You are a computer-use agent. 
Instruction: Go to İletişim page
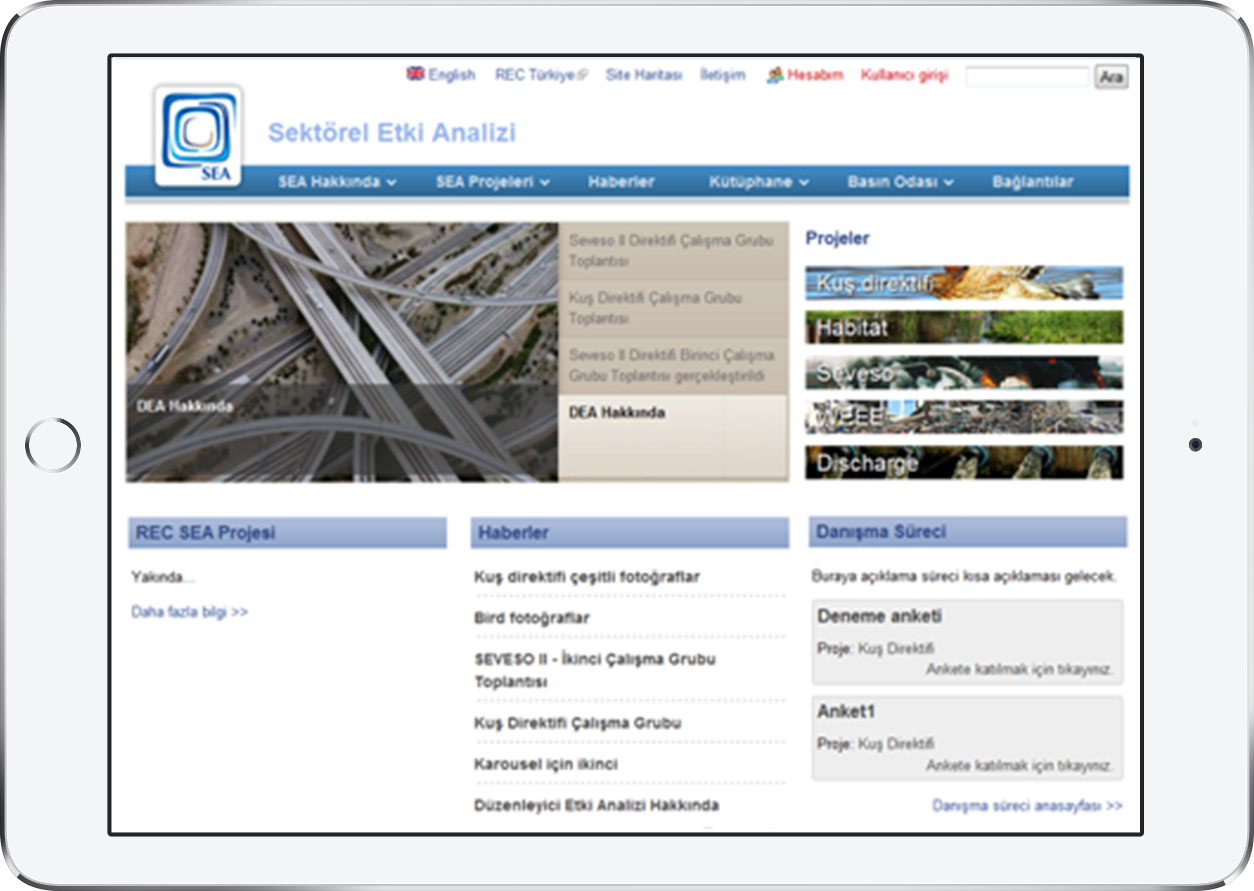[x=722, y=75]
